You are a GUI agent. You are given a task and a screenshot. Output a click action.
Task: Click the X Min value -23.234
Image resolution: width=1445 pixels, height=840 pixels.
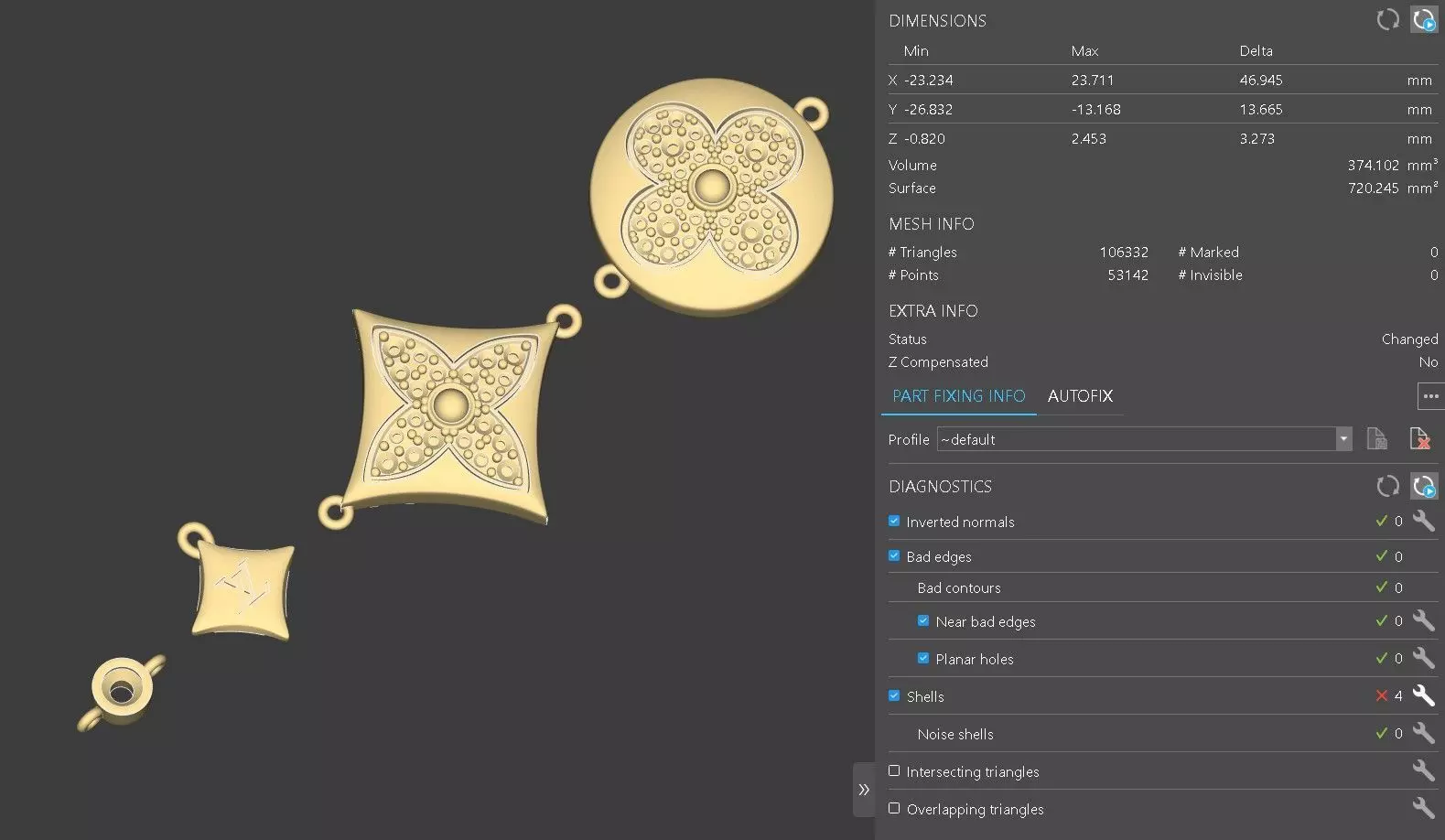pyautogui.click(x=928, y=81)
